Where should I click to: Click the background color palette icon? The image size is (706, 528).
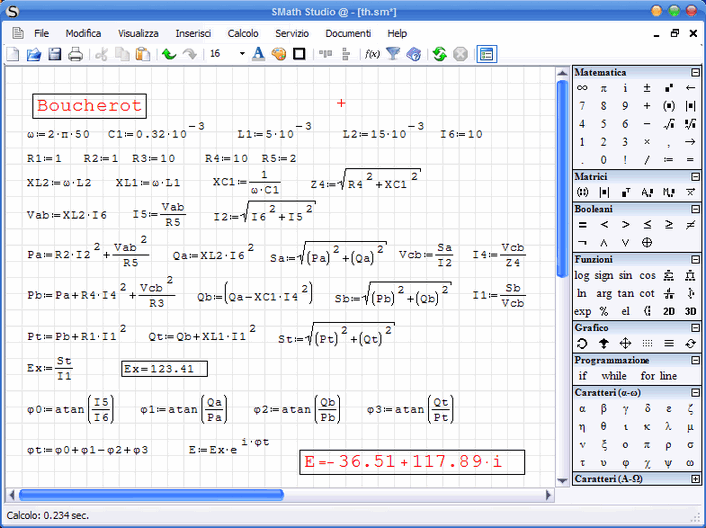[278, 54]
